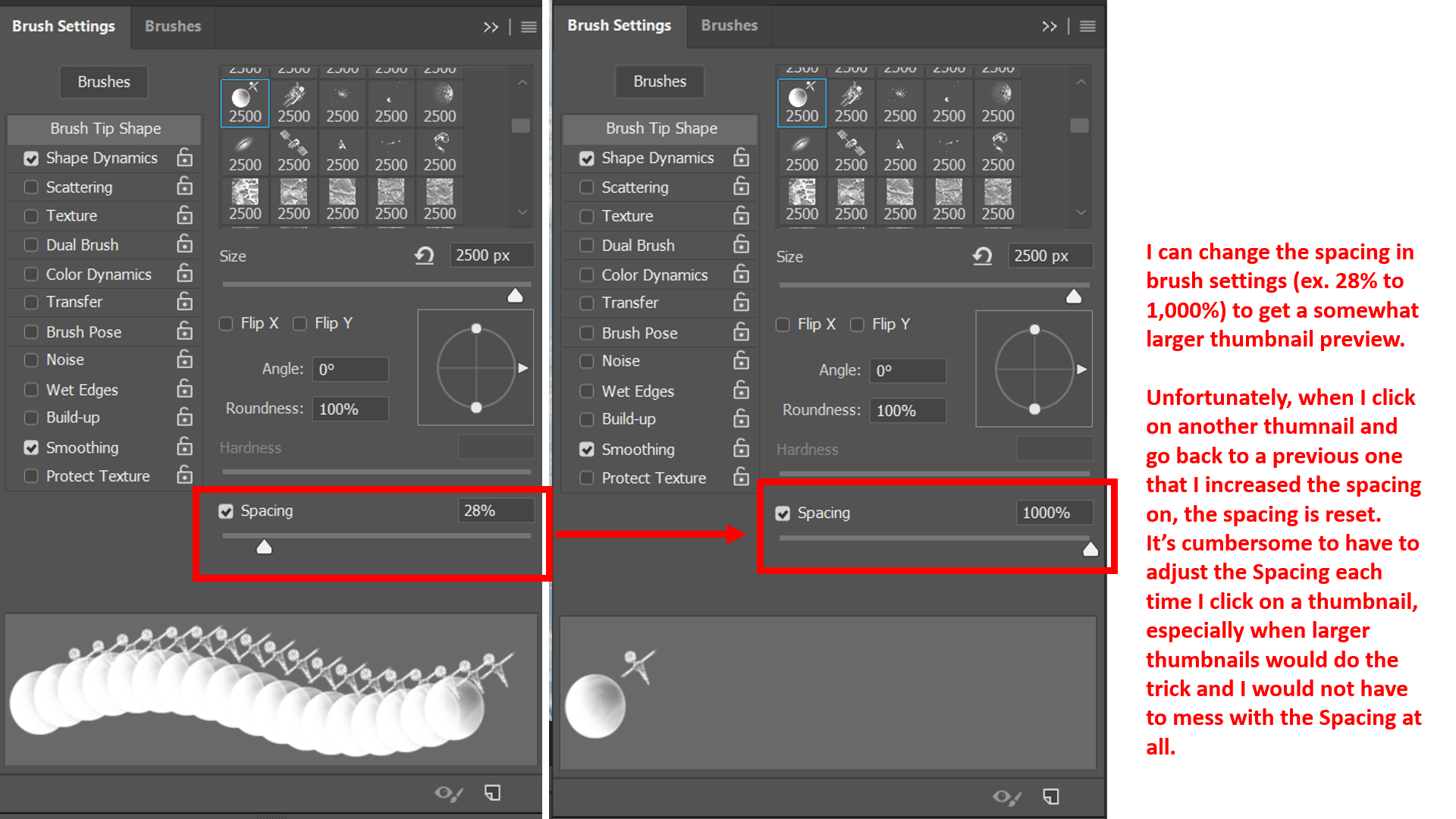Screen dimensions: 1456x819
Task: Lock the Smoothing setting
Action: tap(184, 447)
